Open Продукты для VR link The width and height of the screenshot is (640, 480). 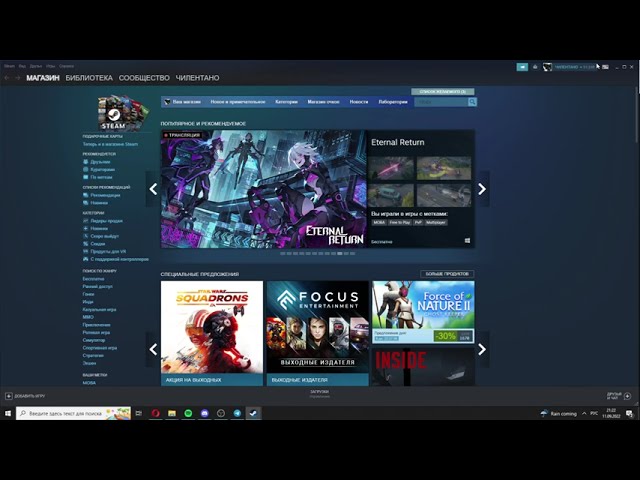tap(108, 251)
